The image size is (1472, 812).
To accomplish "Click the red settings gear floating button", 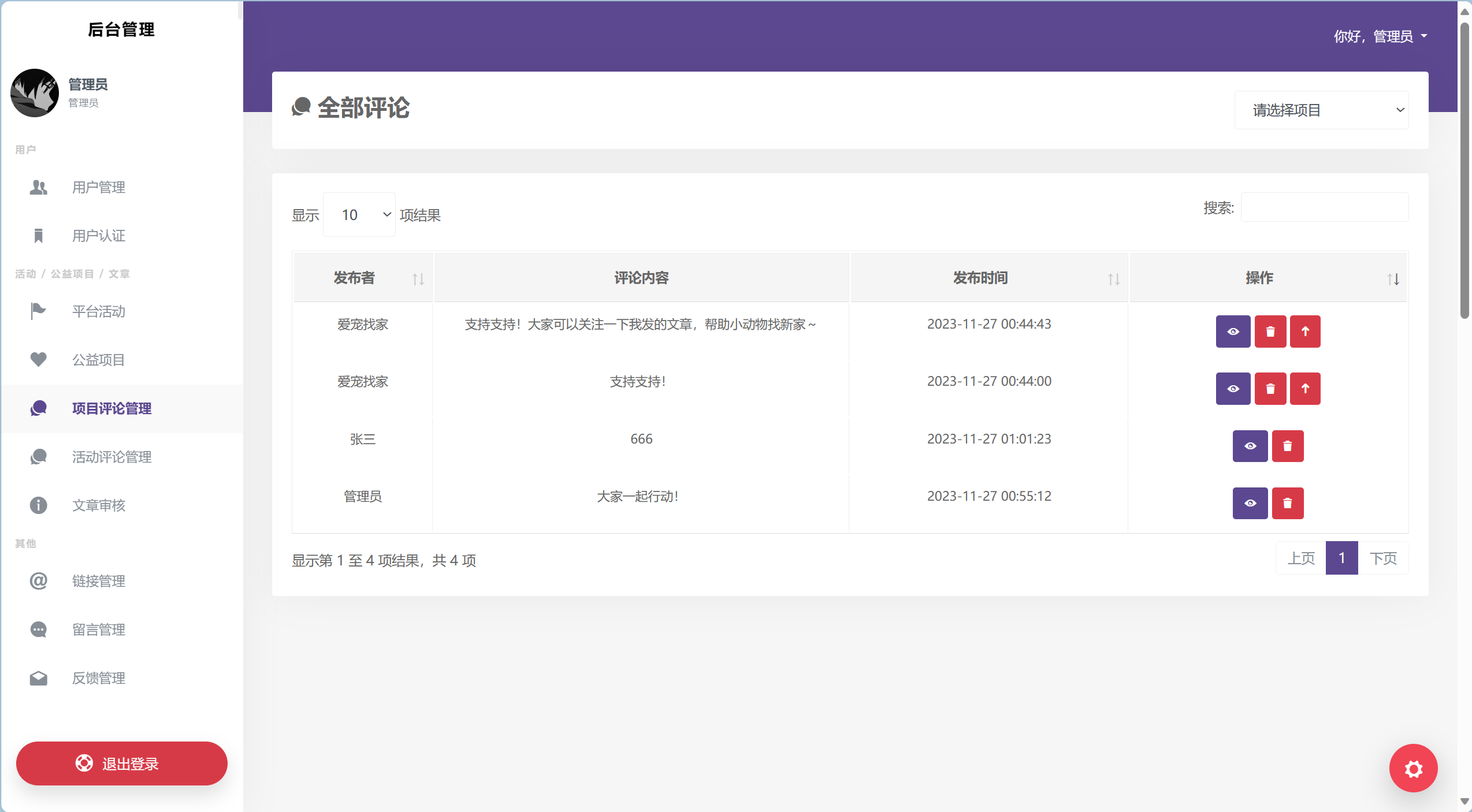I will pos(1413,768).
